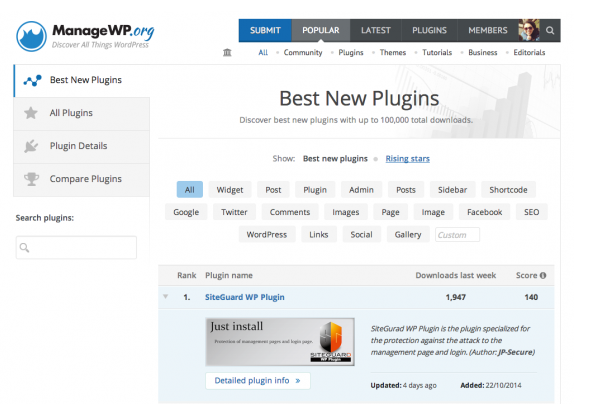Screen dimensions: 602x415
Task: Open the search magnifier in top navigation
Action: 550,30
